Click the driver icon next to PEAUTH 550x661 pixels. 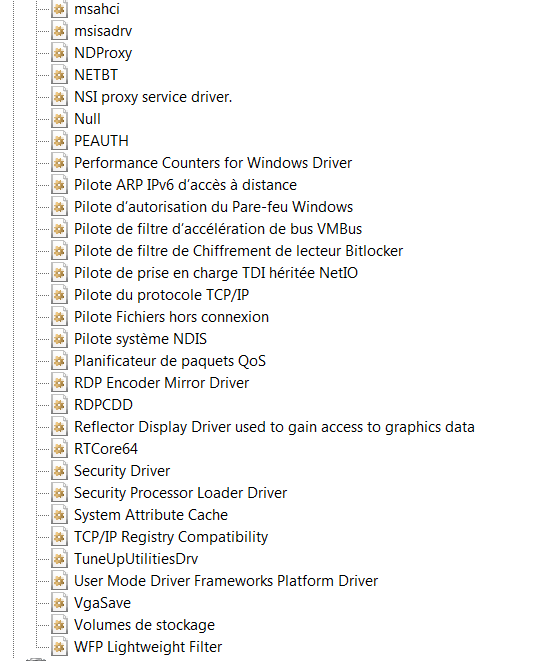click(x=59, y=141)
